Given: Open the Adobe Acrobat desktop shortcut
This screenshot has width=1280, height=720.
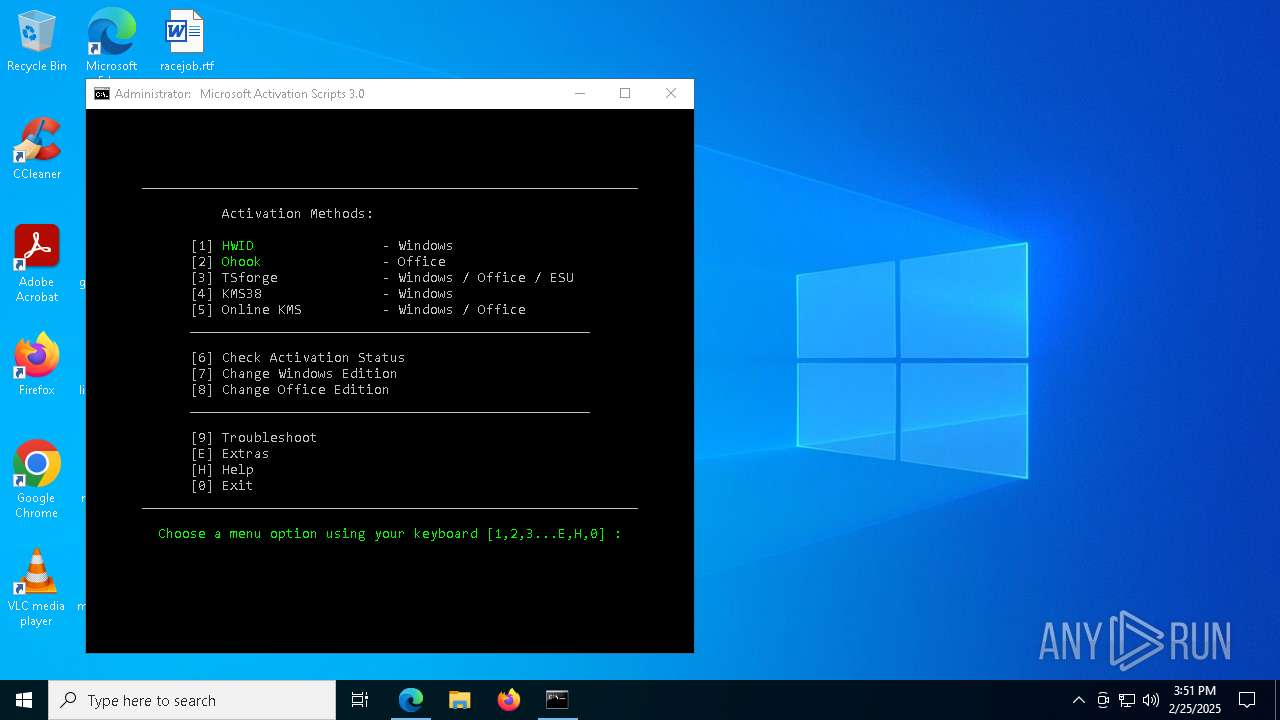Looking at the screenshot, I should (x=37, y=264).
